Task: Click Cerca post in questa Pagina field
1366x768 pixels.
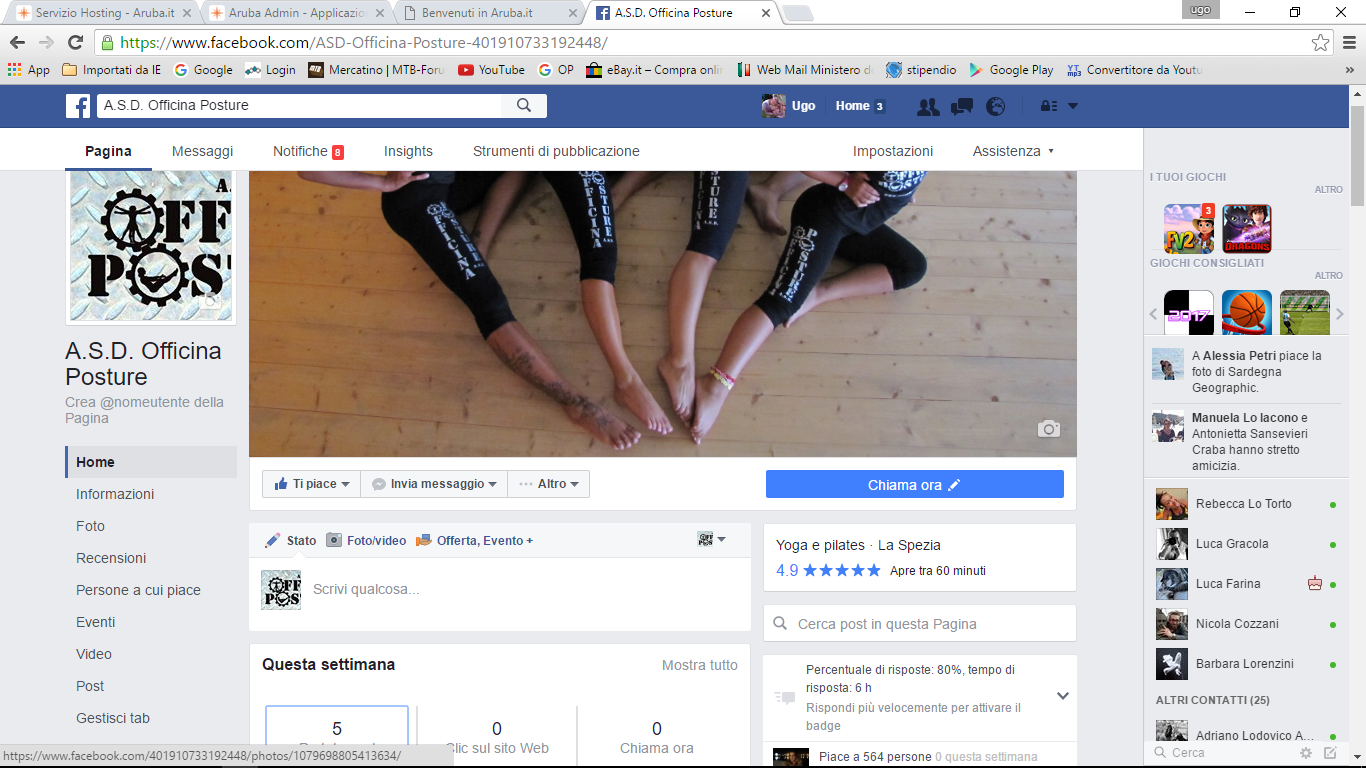Action: coord(920,624)
